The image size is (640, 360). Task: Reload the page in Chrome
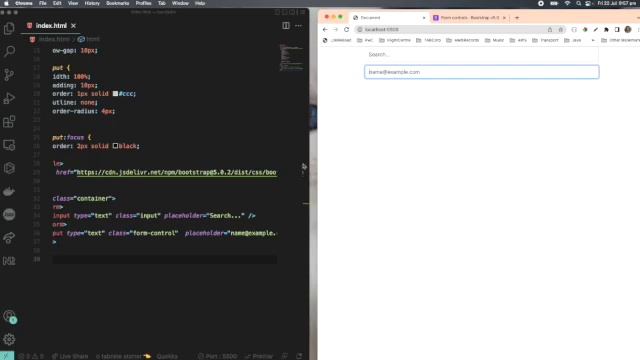pos(346,29)
